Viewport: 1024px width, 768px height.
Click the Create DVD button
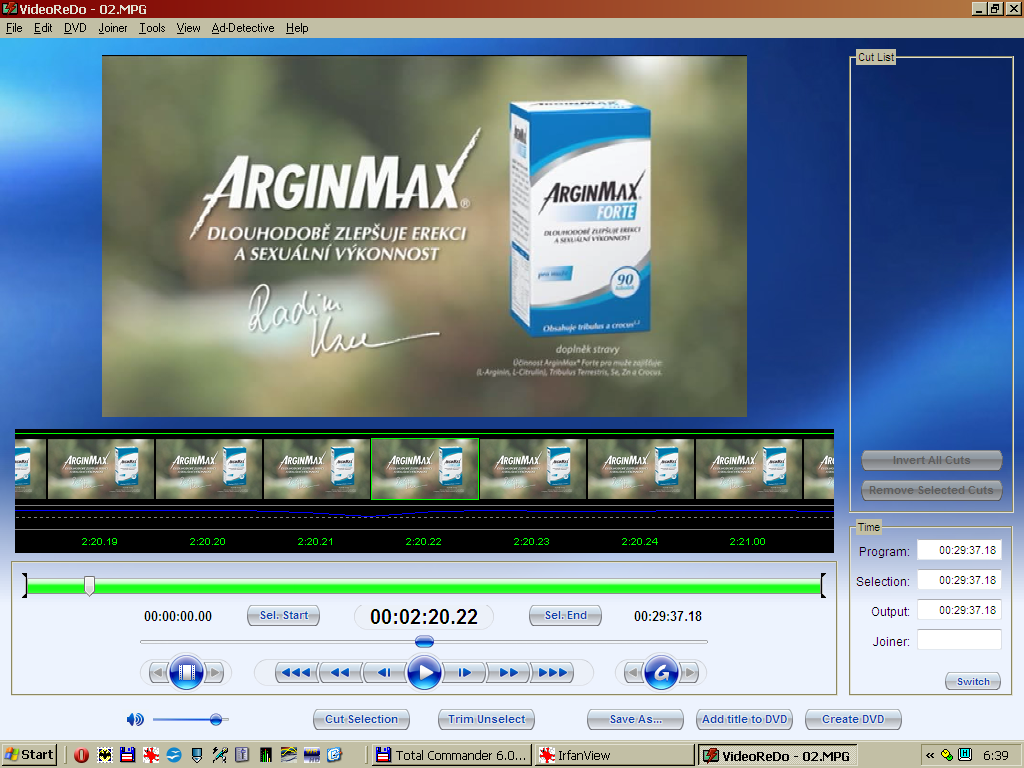coord(853,719)
